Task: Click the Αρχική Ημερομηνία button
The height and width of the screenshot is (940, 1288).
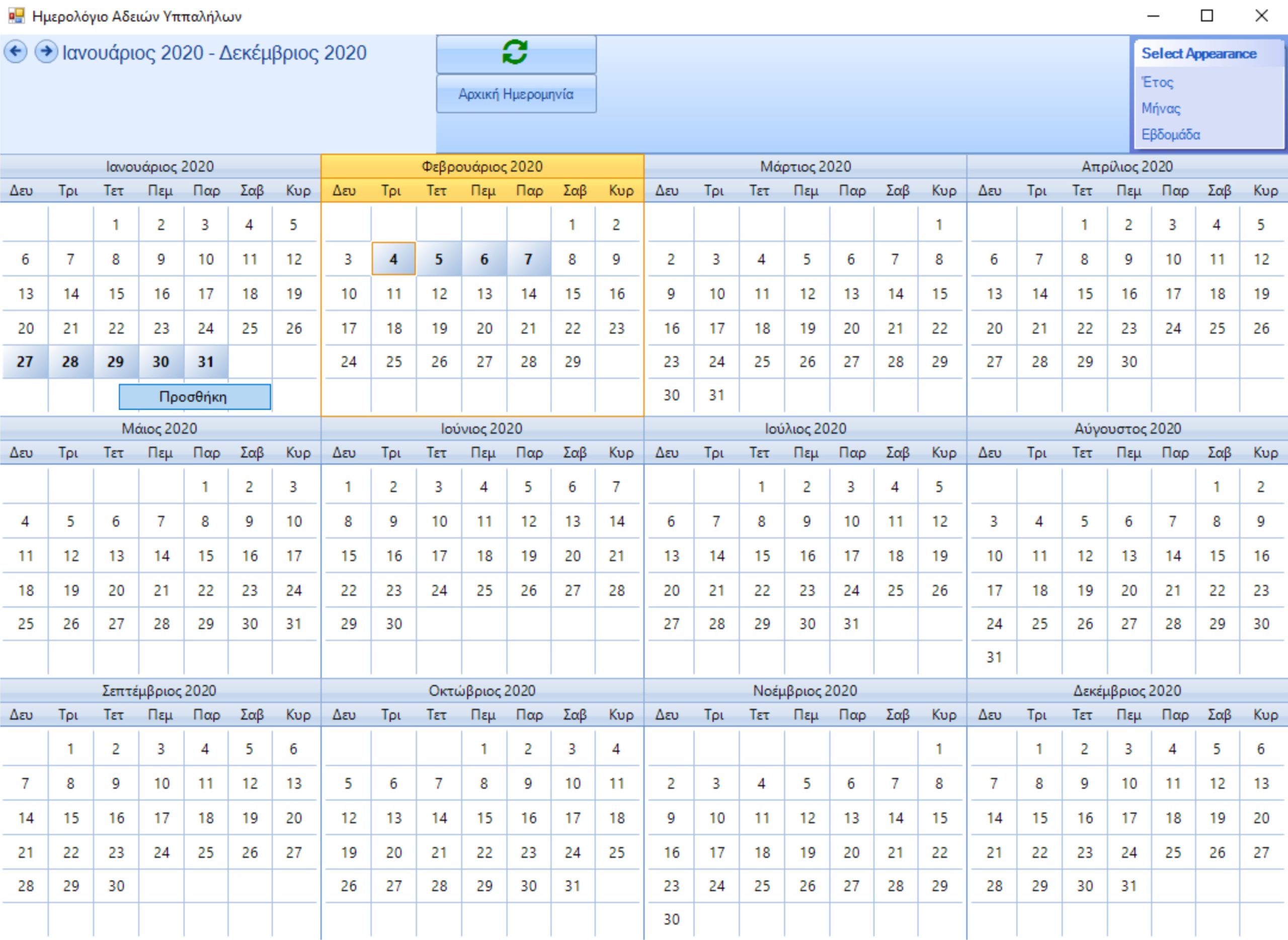Action: tap(516, 94)
